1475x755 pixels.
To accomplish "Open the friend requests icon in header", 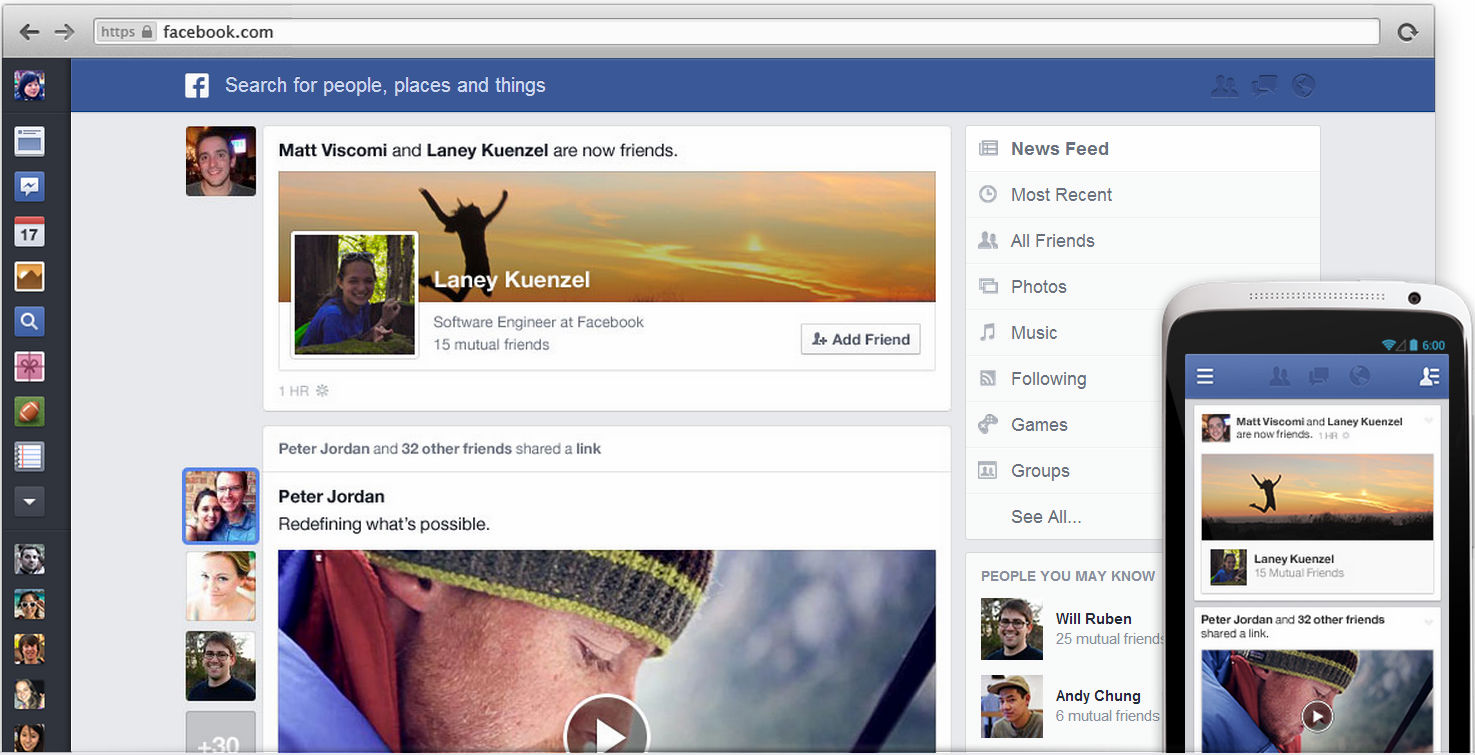I will tap(1224, 86).
